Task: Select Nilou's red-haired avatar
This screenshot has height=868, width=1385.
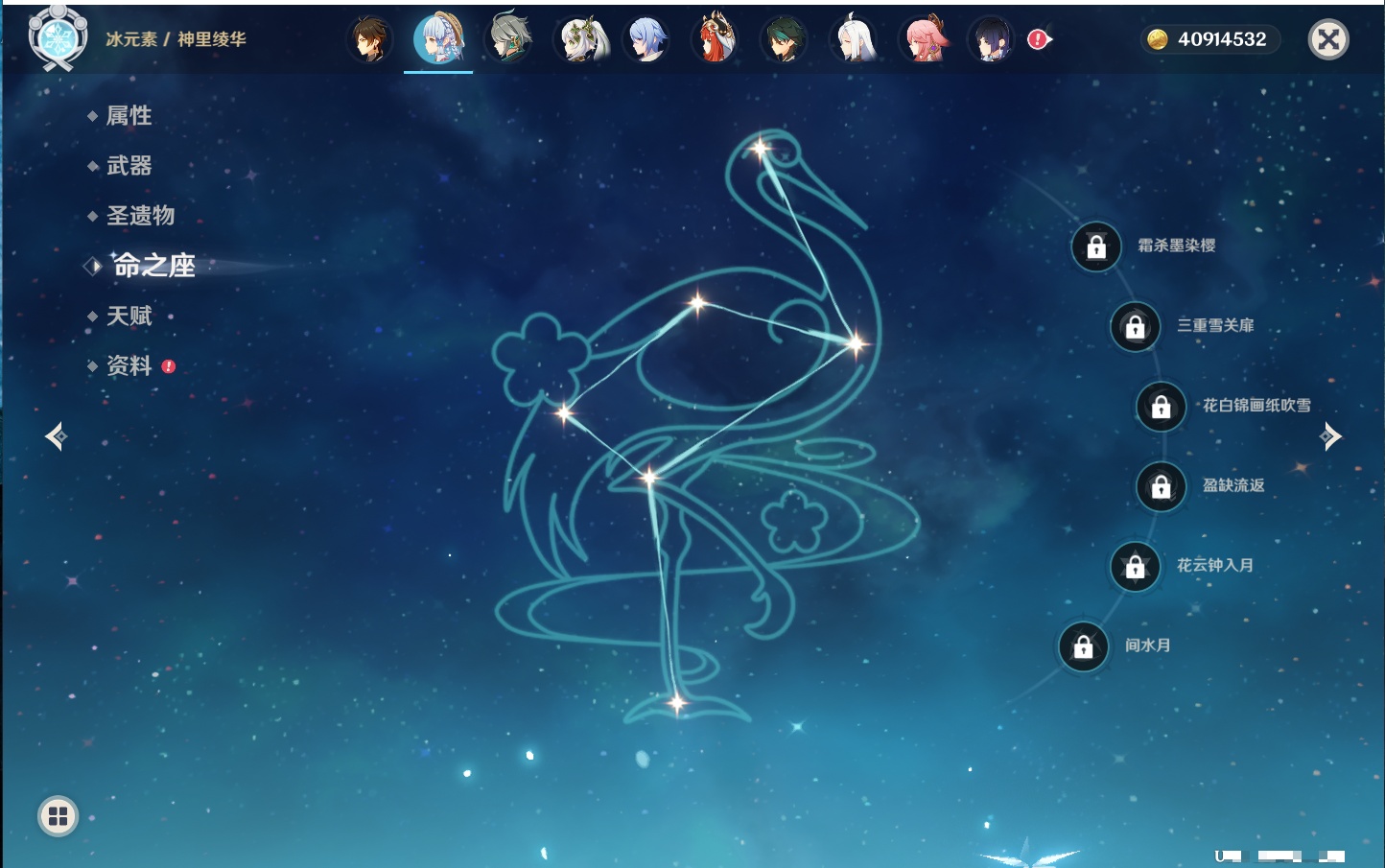Action: pyautogui.click(x=715, y=40)
